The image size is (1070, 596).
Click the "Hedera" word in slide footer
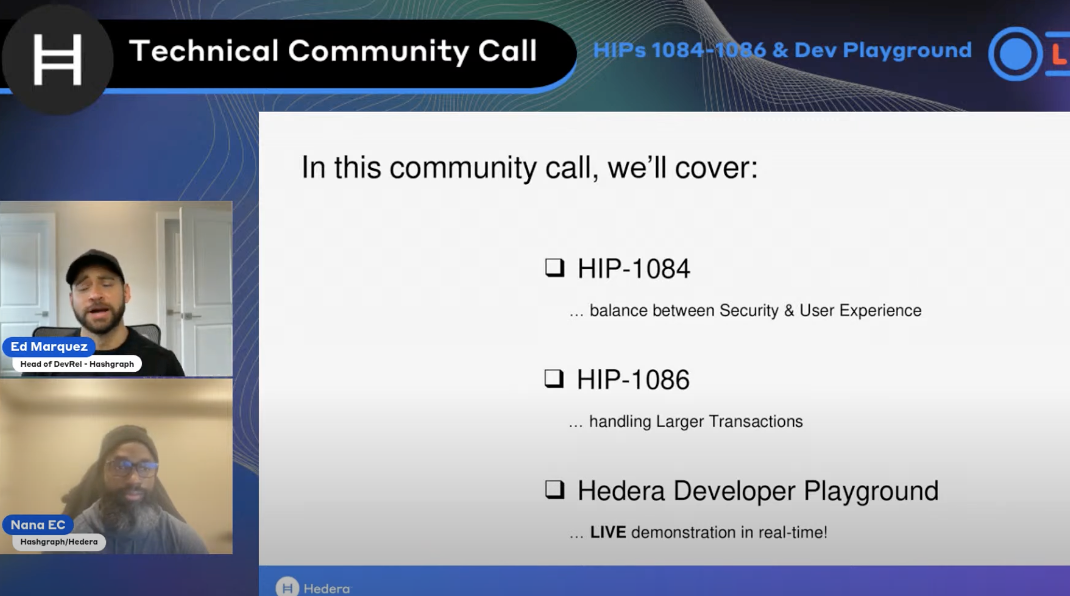pos(327,588)
